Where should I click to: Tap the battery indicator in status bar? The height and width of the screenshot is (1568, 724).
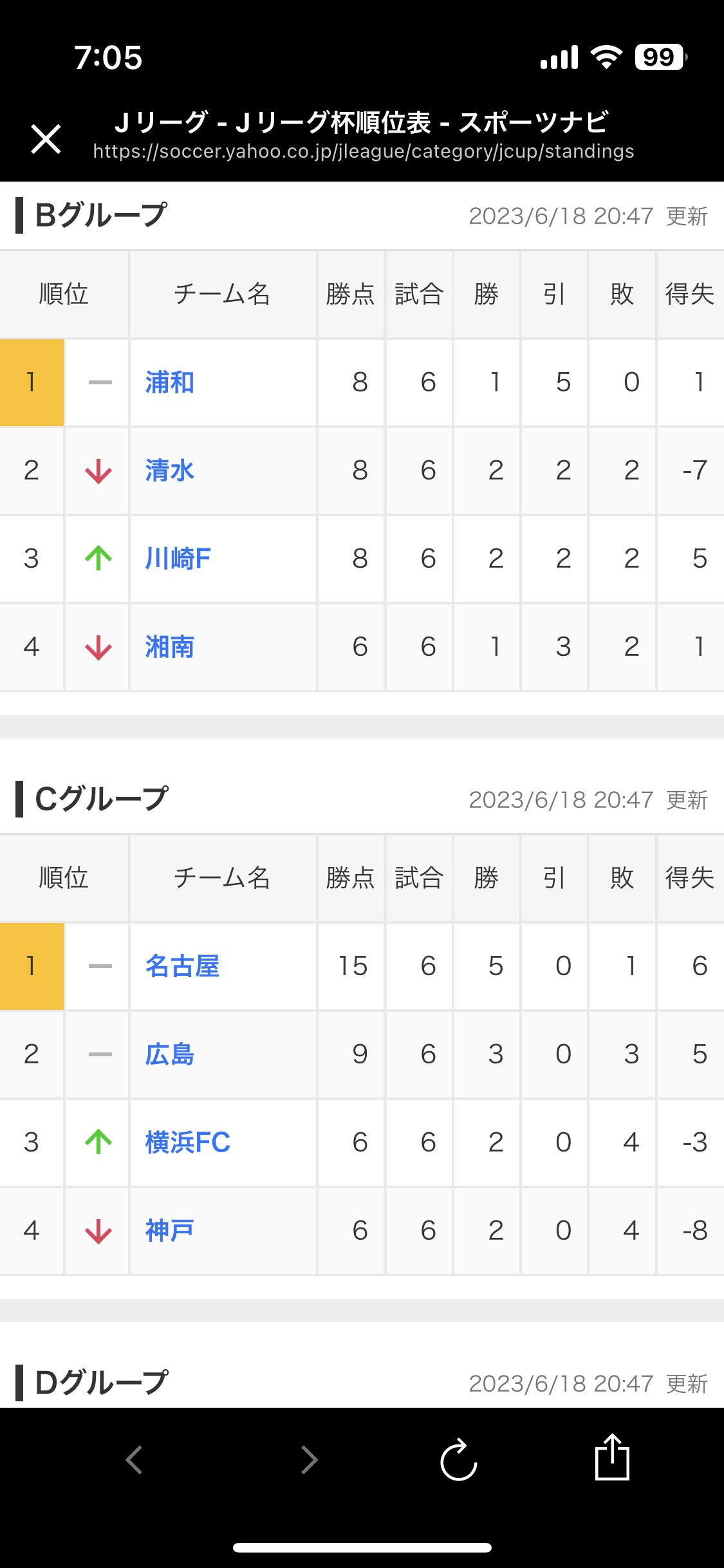point(660,57)
